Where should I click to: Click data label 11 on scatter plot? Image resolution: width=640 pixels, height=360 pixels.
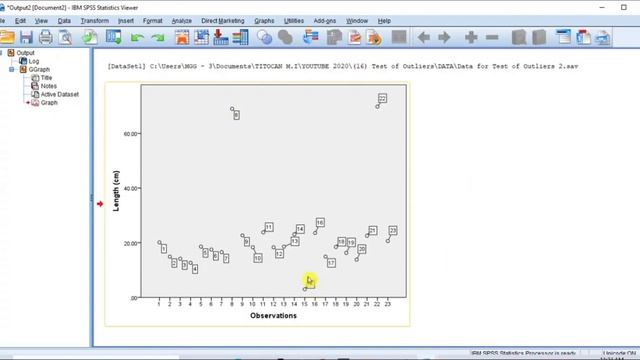tap(269, 227)
